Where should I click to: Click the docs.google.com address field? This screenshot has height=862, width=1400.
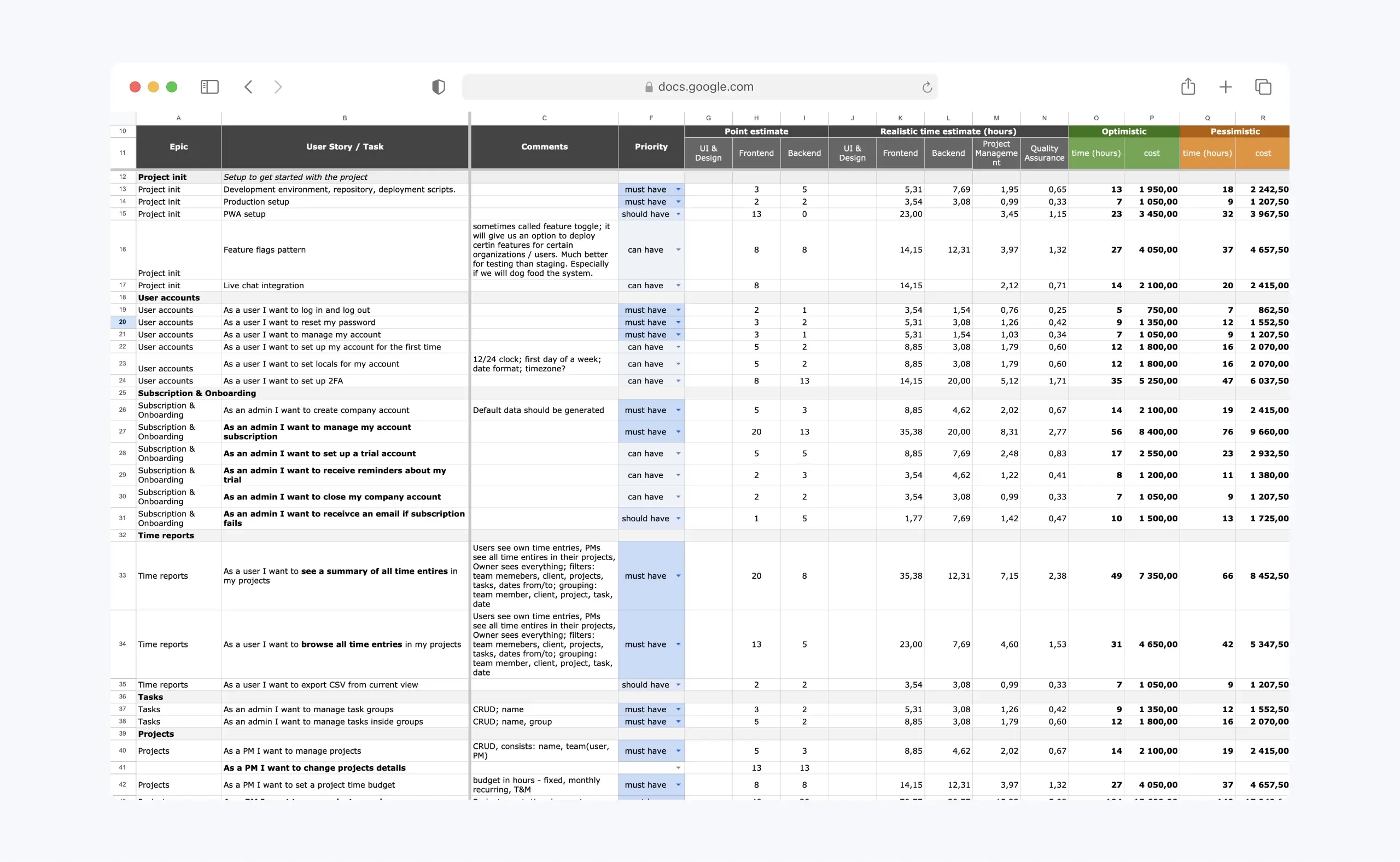[699, 86]
